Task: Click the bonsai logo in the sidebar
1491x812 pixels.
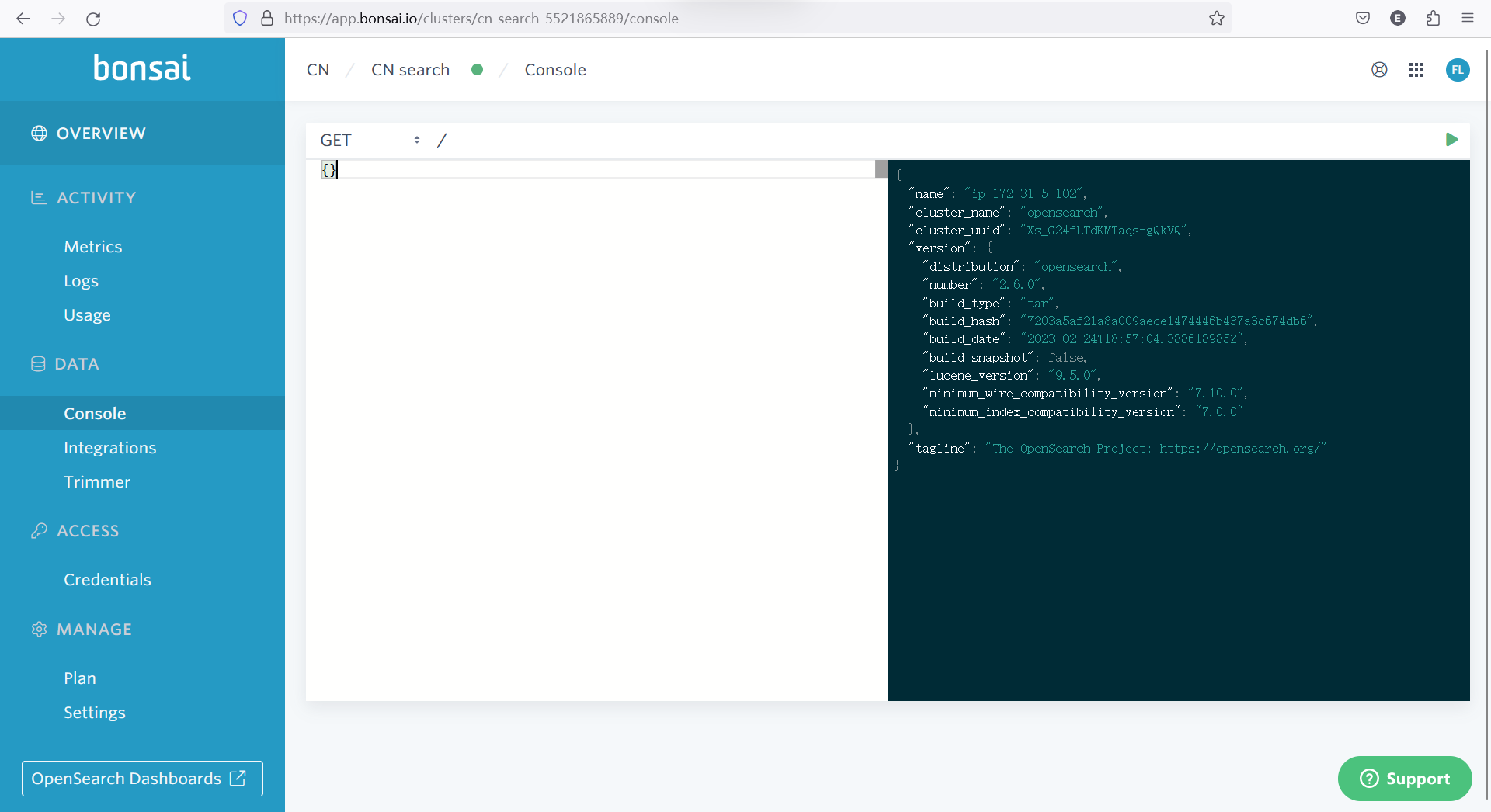Action: (142, 68)
